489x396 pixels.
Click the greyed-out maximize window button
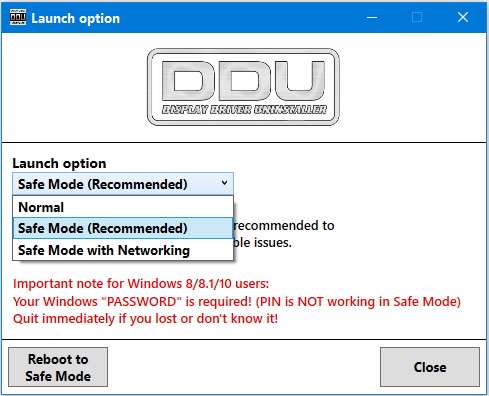tap(417, 17)
